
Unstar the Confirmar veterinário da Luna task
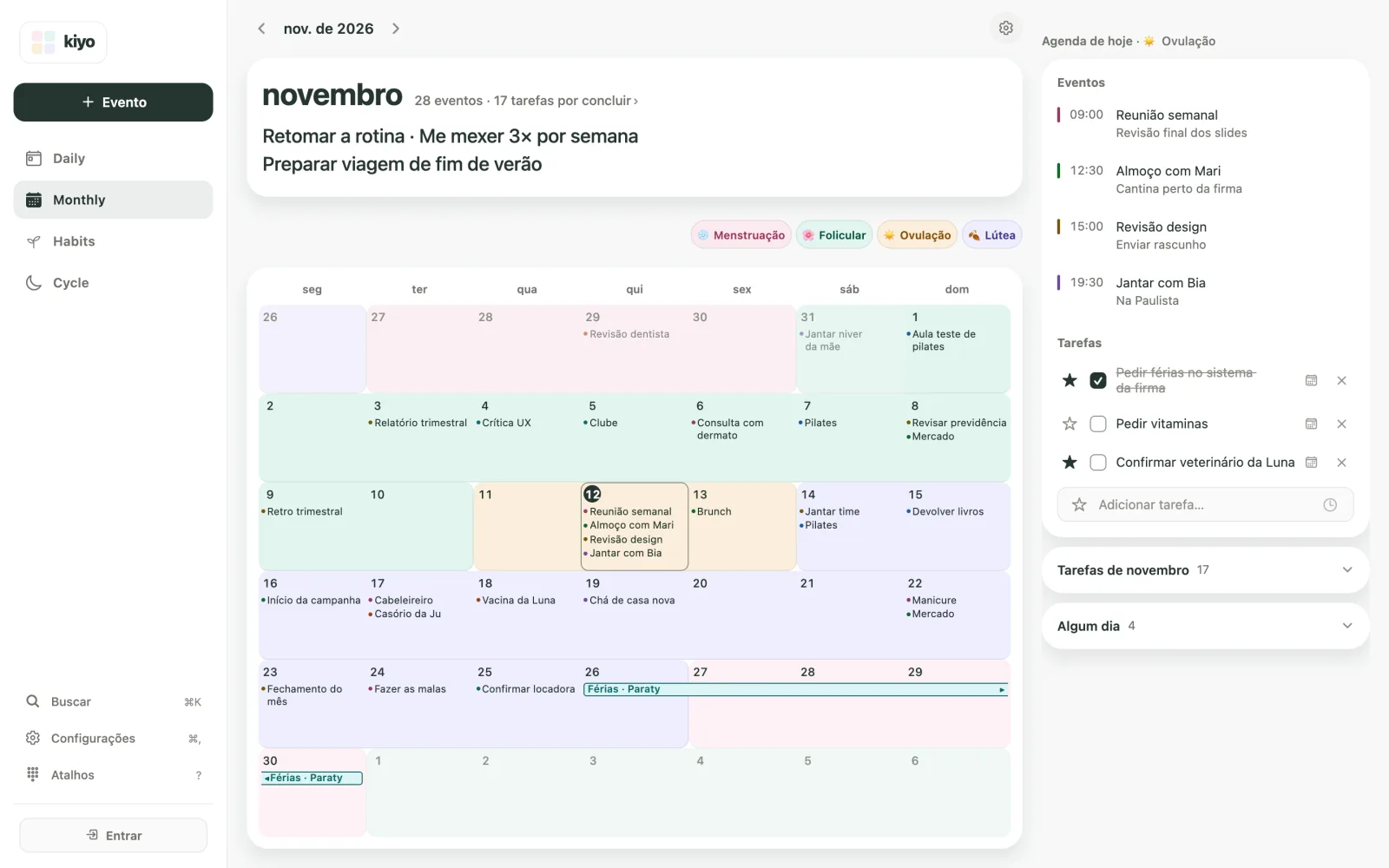pyautogui.click(x=1070, y=463)
